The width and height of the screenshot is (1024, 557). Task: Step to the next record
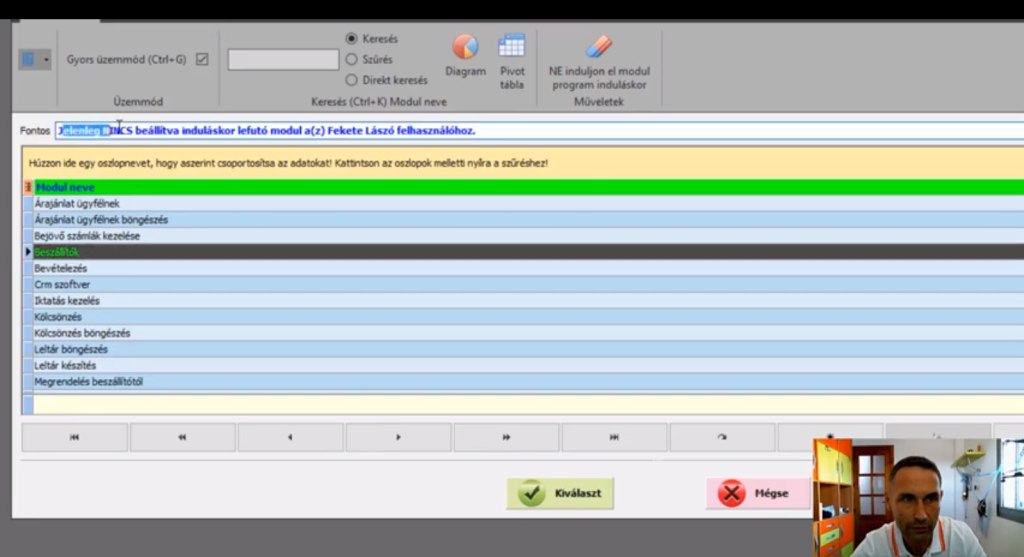[399, 437]
